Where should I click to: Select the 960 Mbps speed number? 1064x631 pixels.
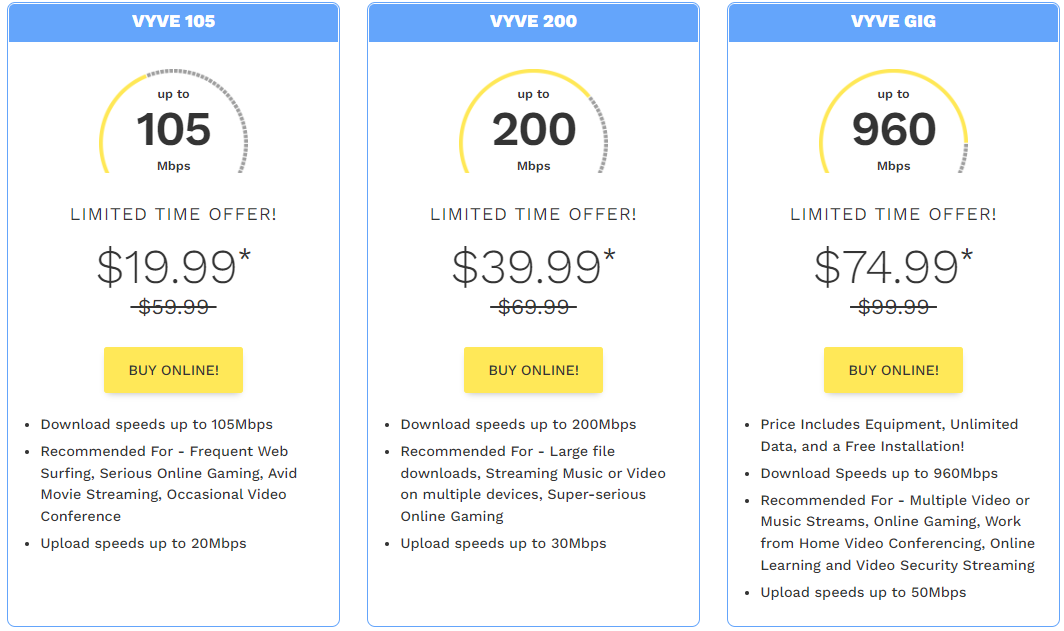tap(893, 131)
